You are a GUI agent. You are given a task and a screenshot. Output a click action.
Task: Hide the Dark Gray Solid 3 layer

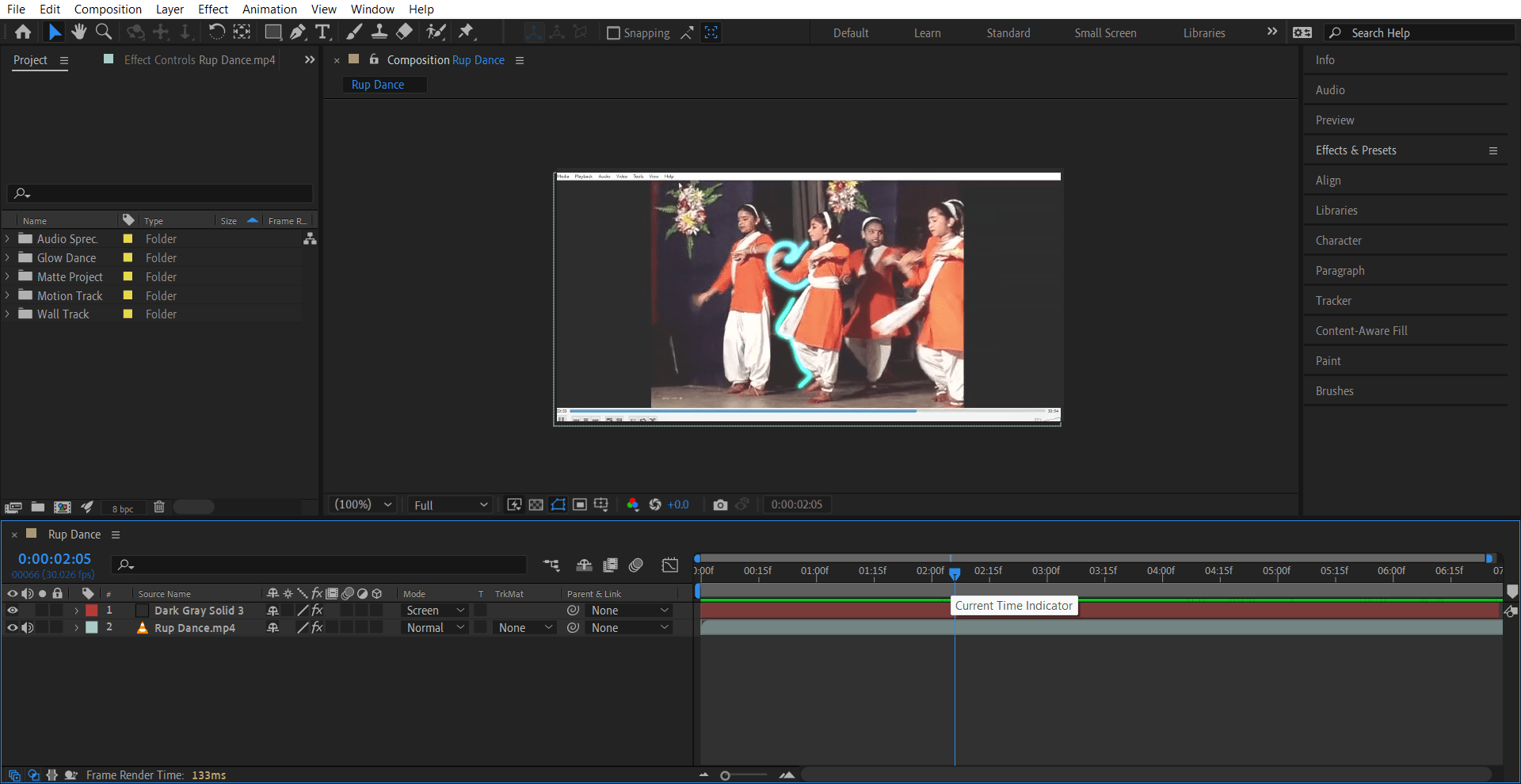click(13, 610)
